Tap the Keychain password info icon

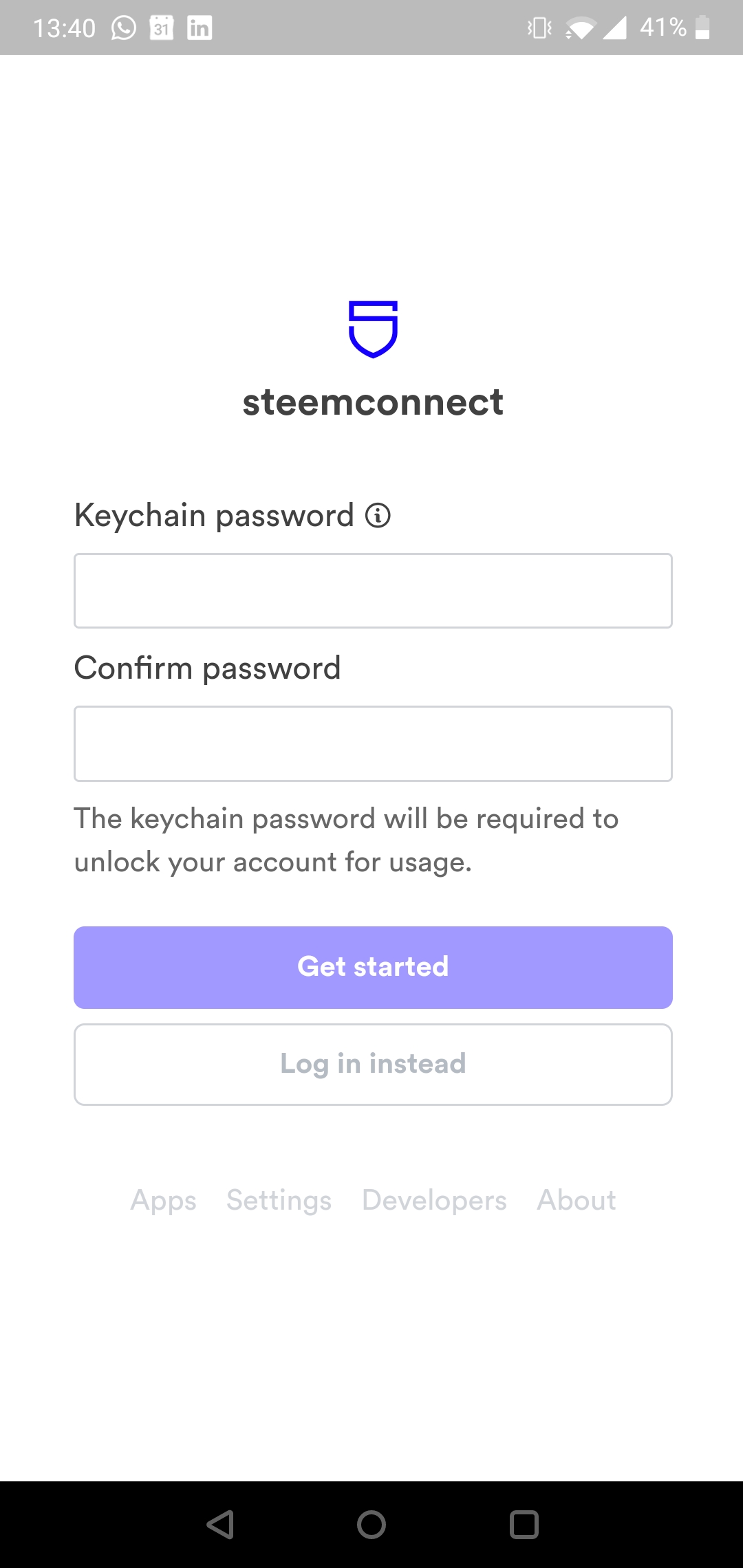(378, 515)
